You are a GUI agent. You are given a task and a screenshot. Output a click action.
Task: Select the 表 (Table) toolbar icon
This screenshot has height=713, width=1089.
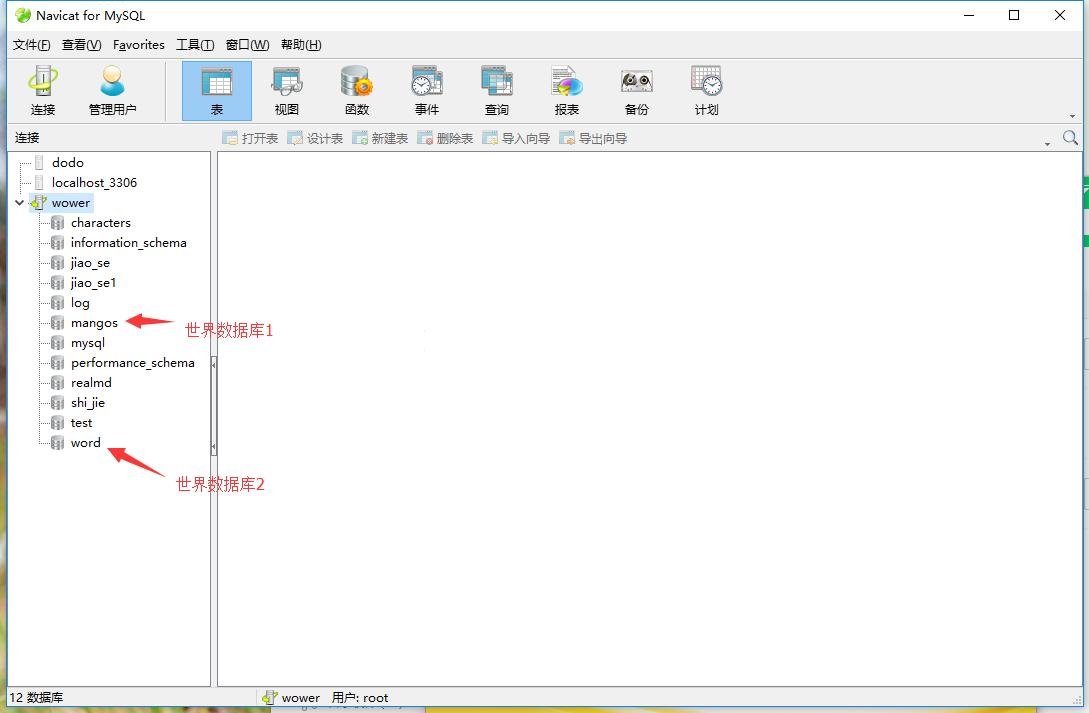(x=217, y=90)
